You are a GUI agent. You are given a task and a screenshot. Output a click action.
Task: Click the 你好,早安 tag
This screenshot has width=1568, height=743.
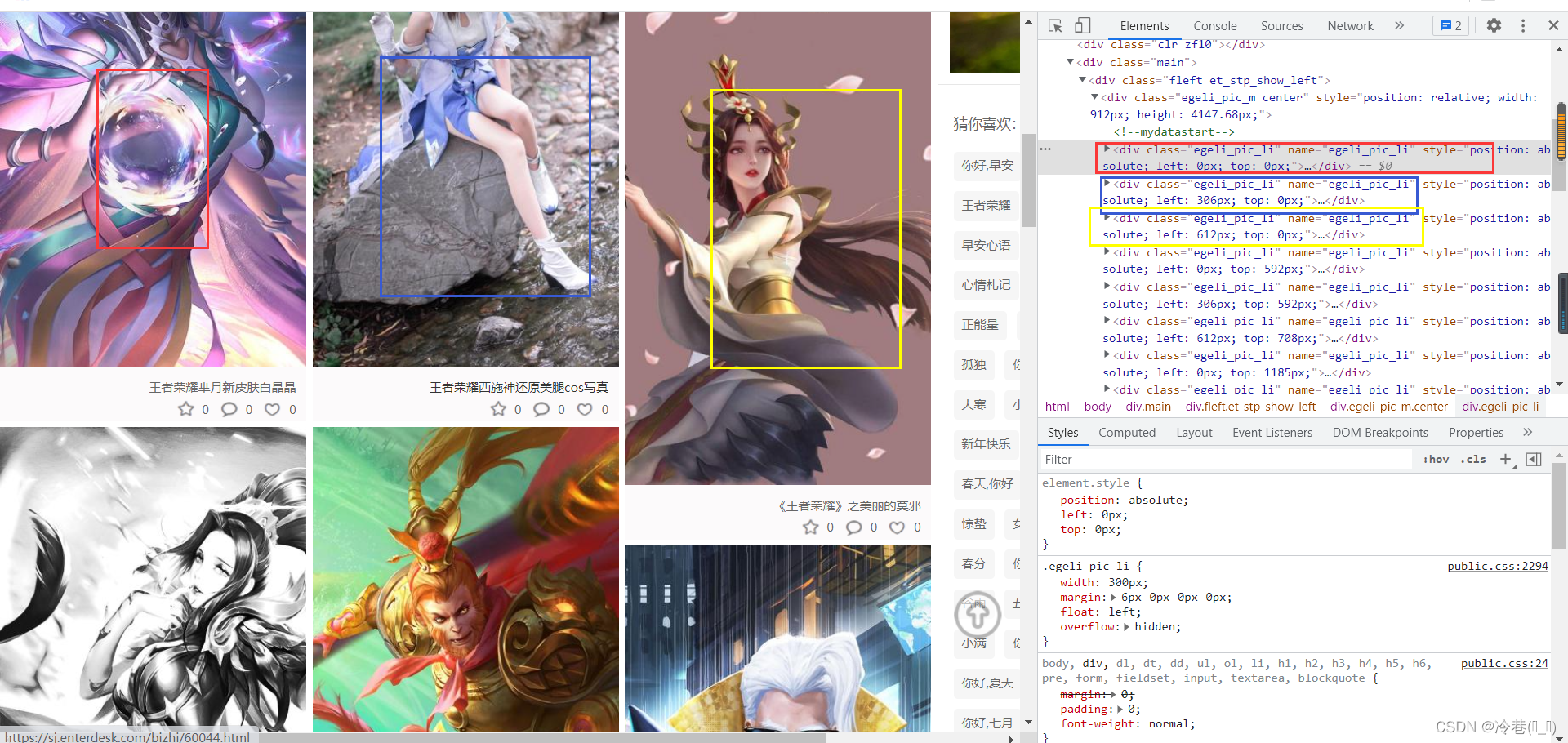[987, 166]
